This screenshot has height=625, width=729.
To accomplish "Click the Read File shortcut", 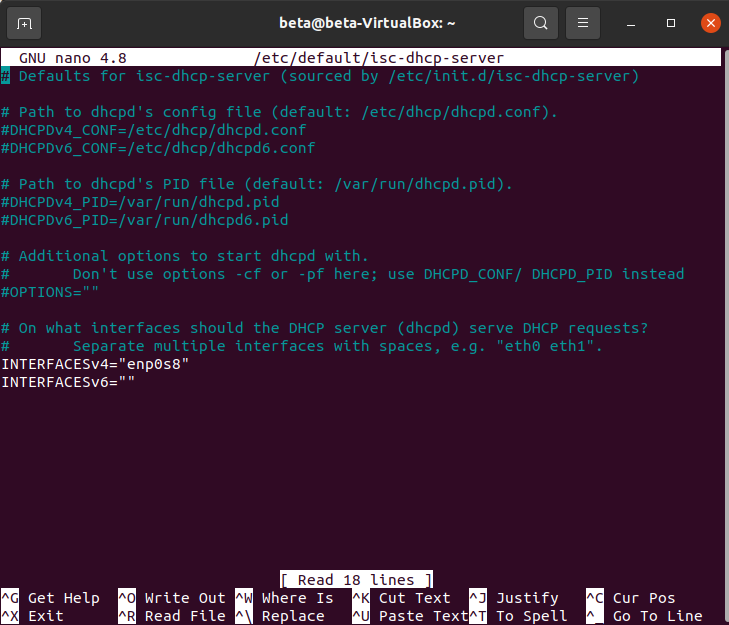I will [185, 616].
